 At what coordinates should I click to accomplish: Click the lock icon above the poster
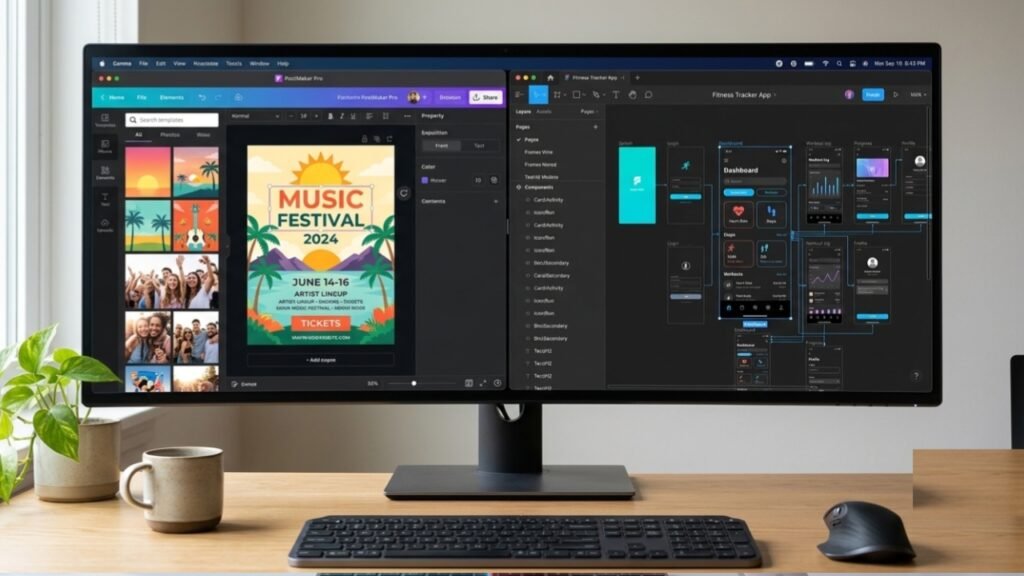tap(364, 138)
